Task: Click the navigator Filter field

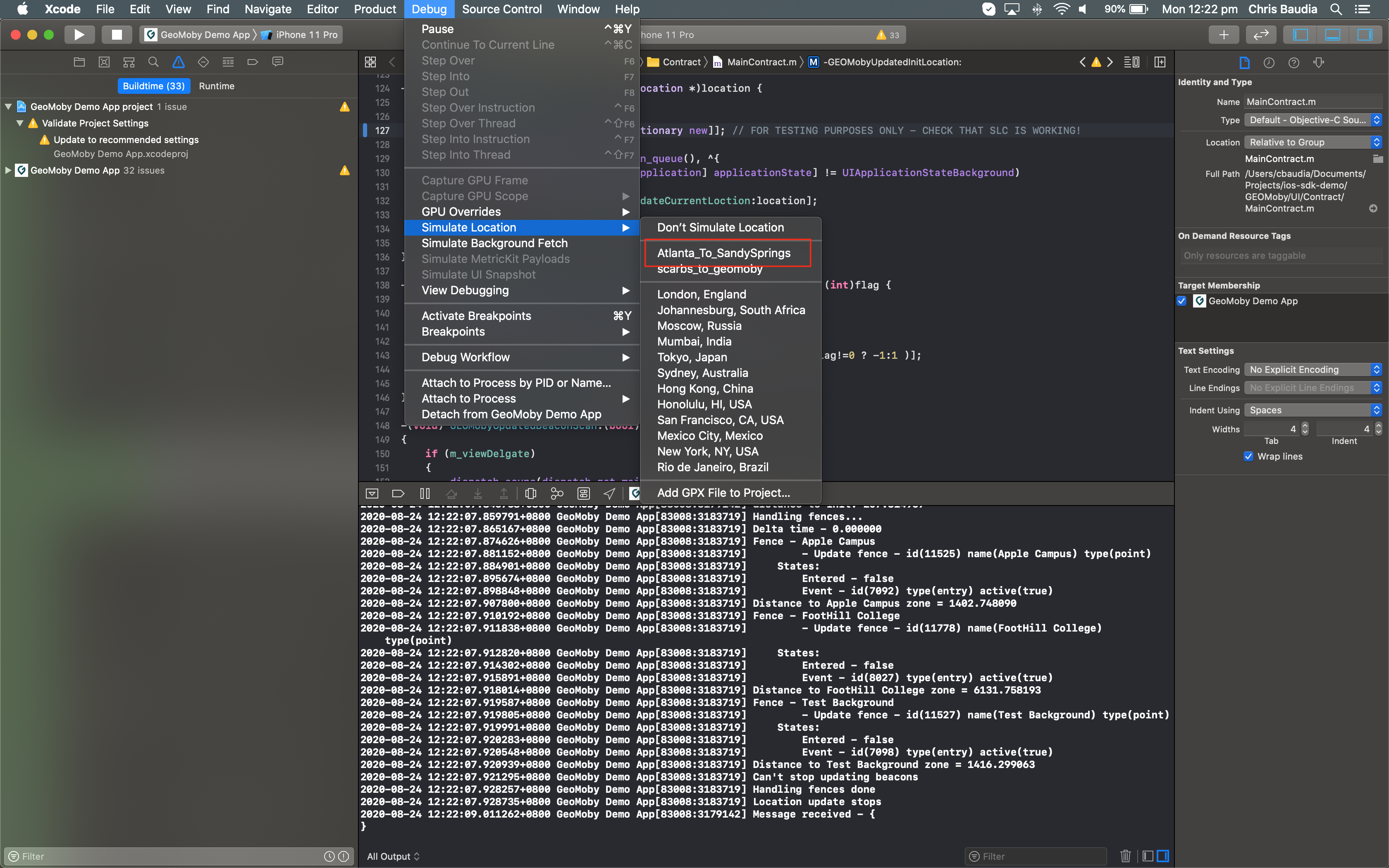Action: click(178, 856)
